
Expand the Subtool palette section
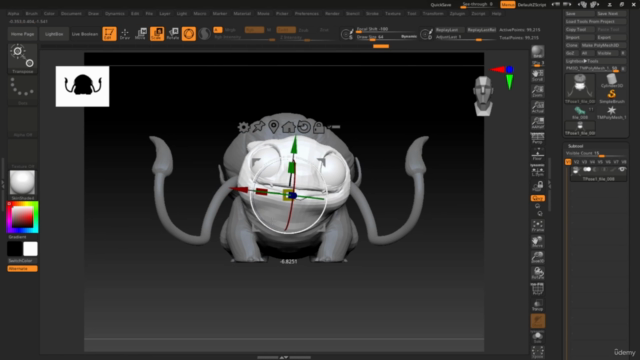576,146
